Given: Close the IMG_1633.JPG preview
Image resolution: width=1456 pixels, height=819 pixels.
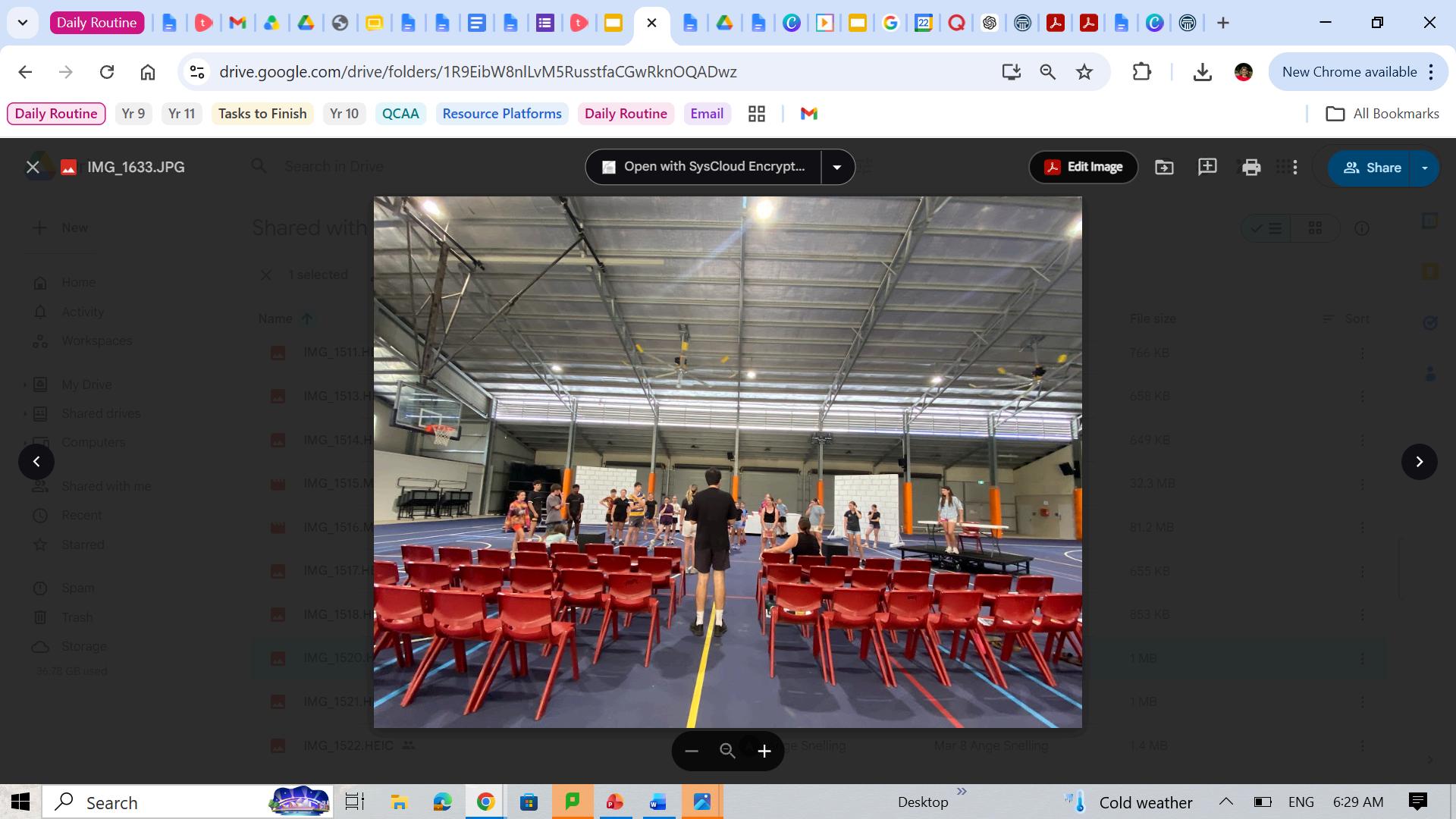Looking at the screenshot, I should pyautogui.click(x=33, y=168).
